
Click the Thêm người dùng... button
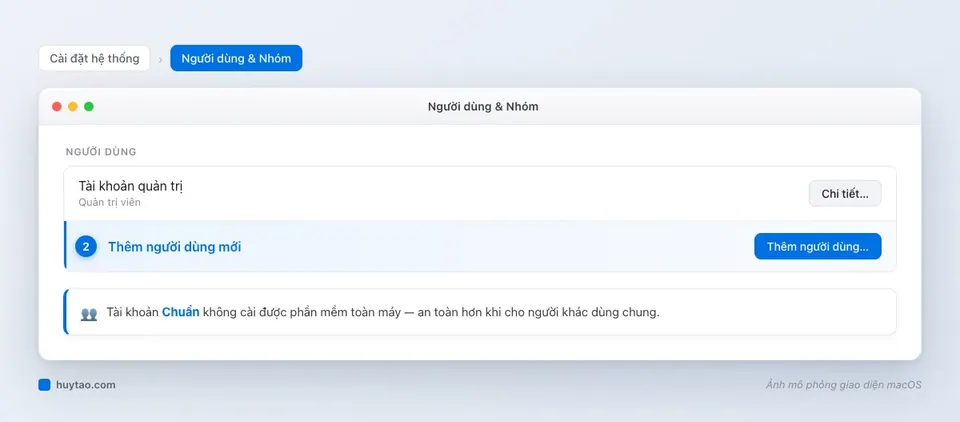tap(817, 246)
